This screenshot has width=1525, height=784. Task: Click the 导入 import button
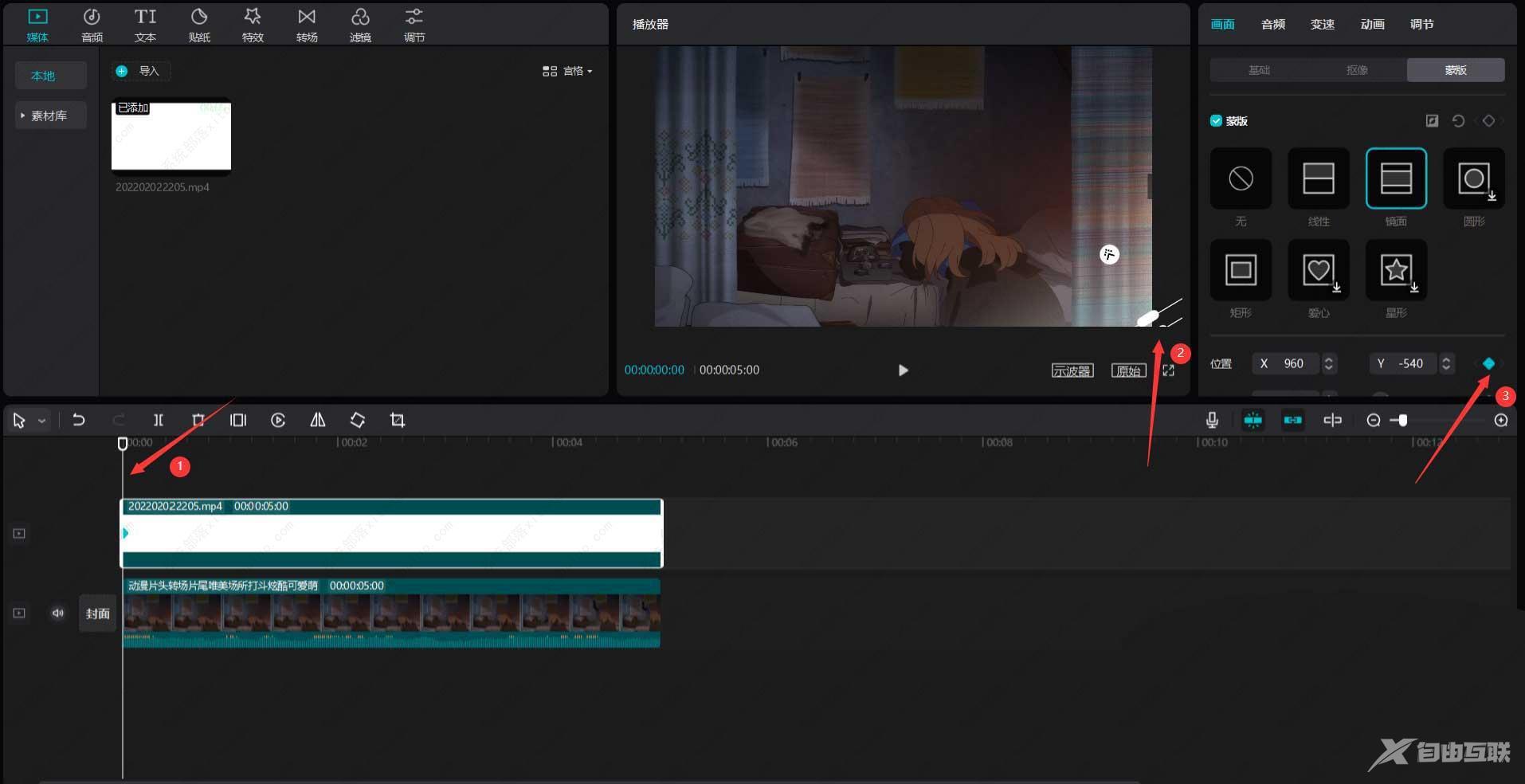140,71
